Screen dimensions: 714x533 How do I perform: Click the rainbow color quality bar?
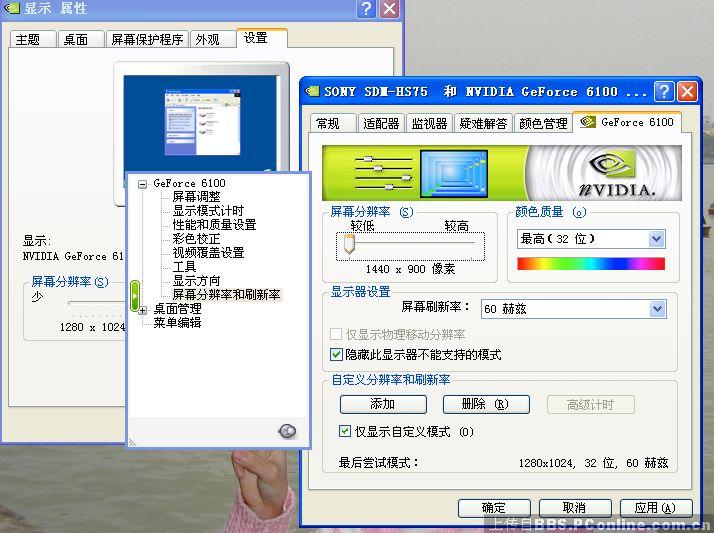[x=591, y=264]
